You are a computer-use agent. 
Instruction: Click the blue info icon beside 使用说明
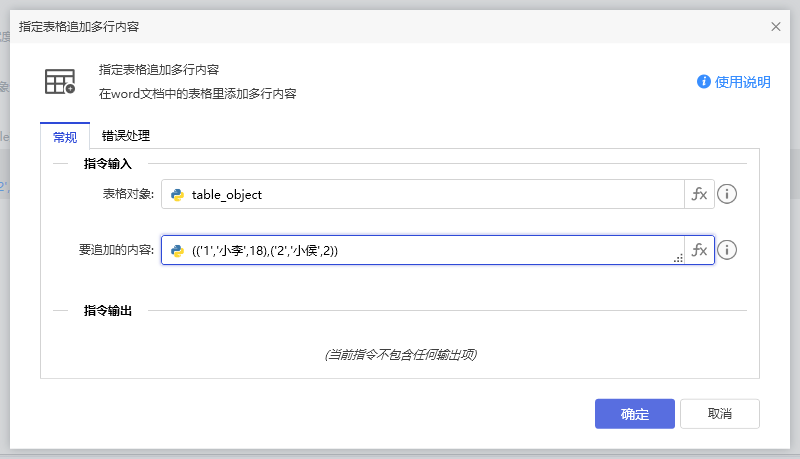tap(704, 82)
